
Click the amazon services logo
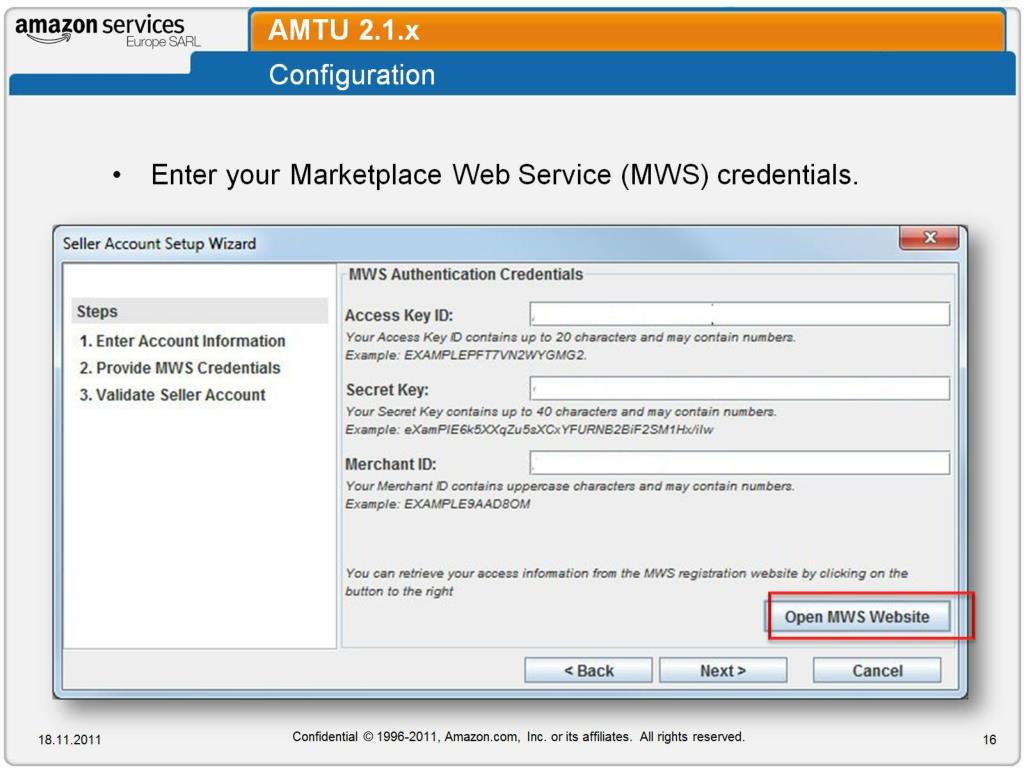[x=108, y=30]
